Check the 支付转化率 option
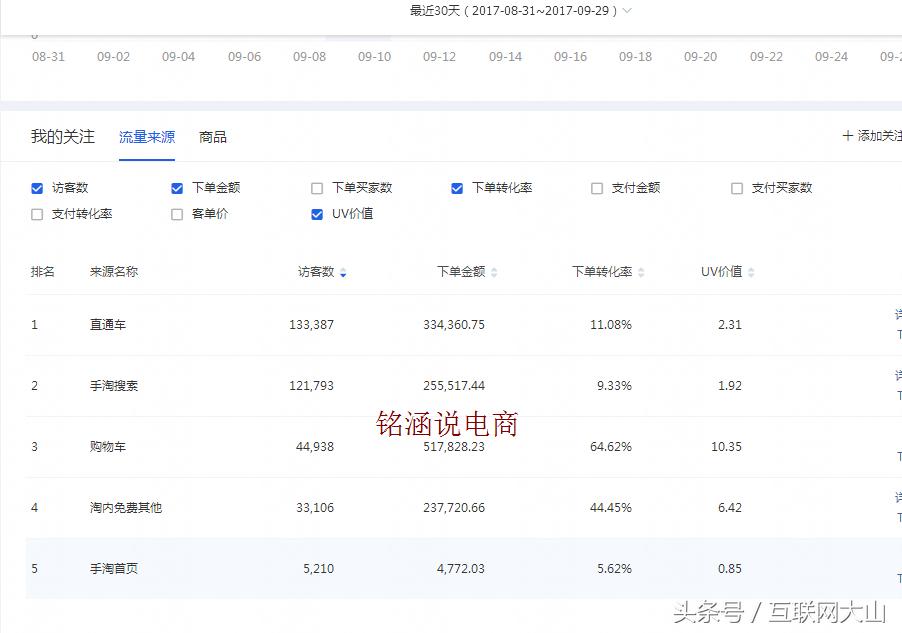 point(36,214)
